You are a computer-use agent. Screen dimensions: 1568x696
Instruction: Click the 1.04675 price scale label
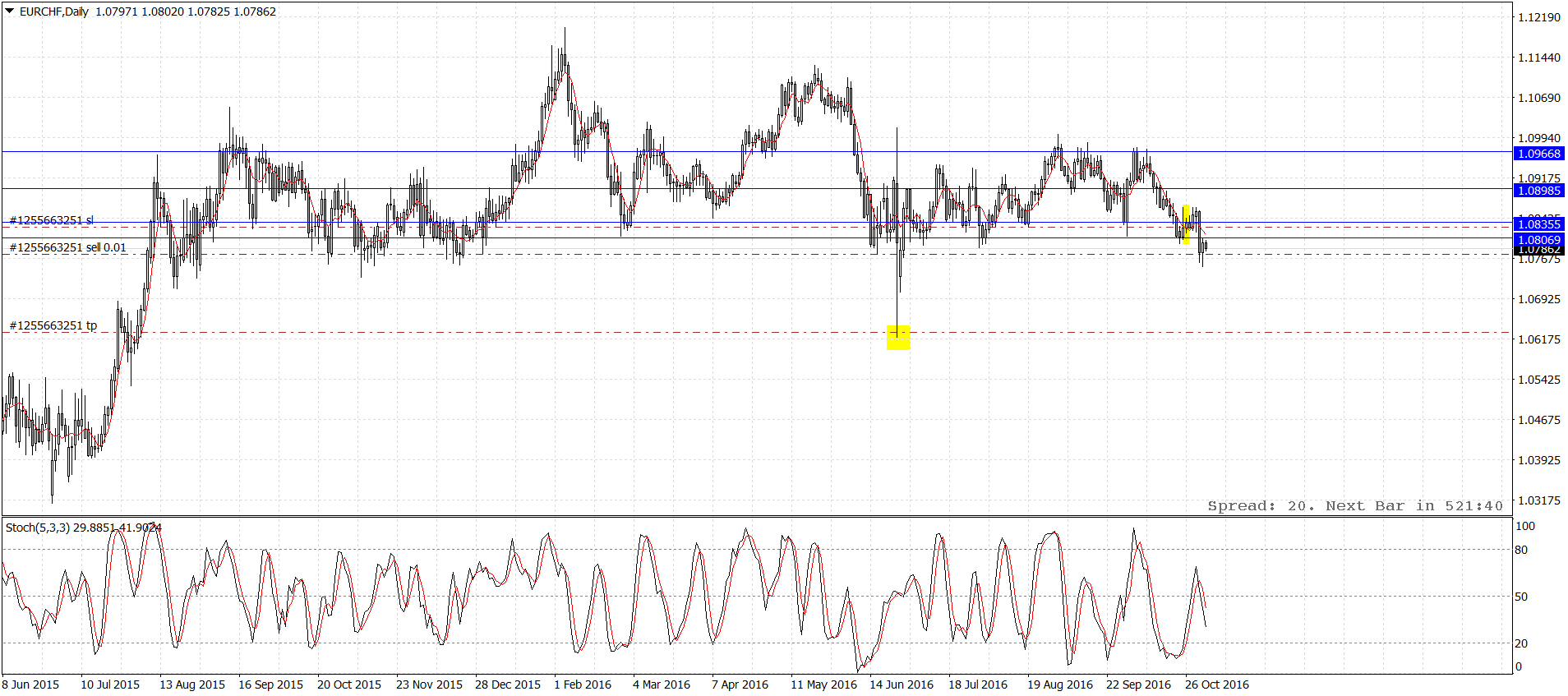point(1539,420)
